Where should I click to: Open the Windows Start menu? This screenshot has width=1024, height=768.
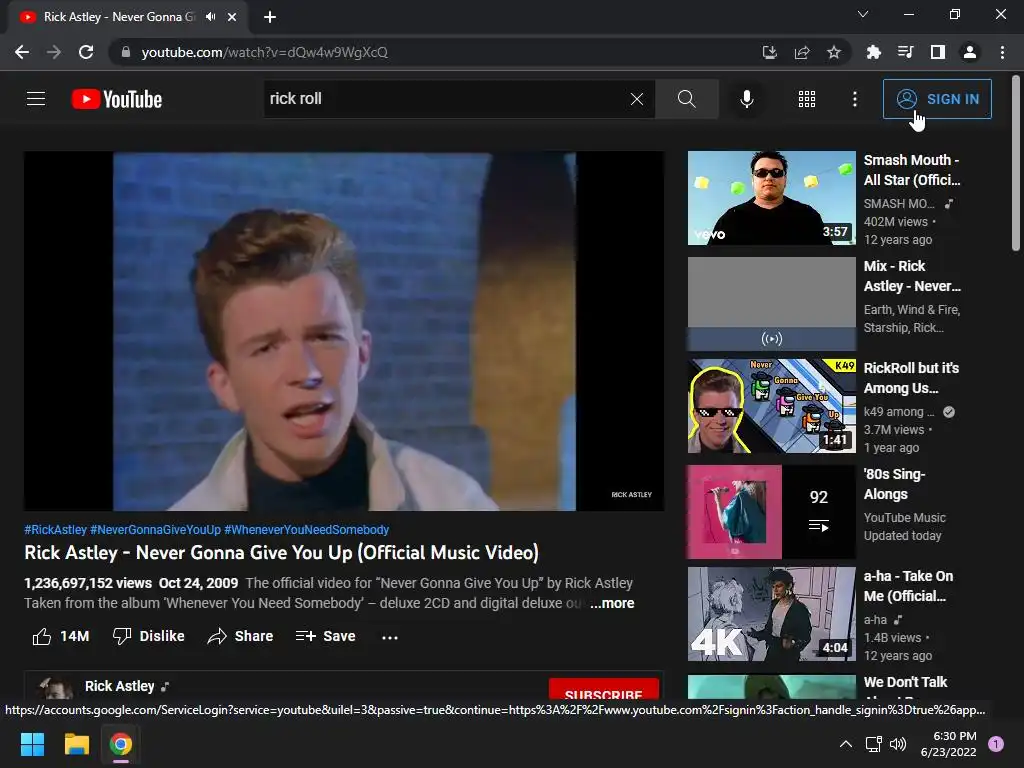tap(32, 744)
